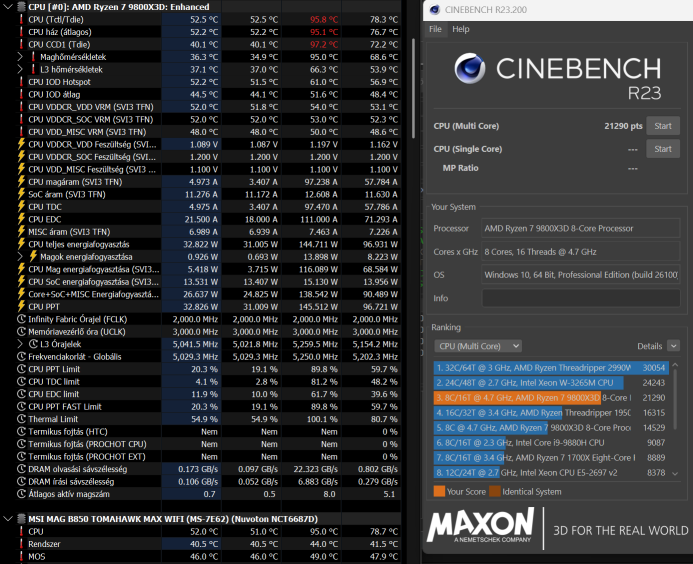Expand the Maghőmérsékletek tree node

[x=20, y=57]
